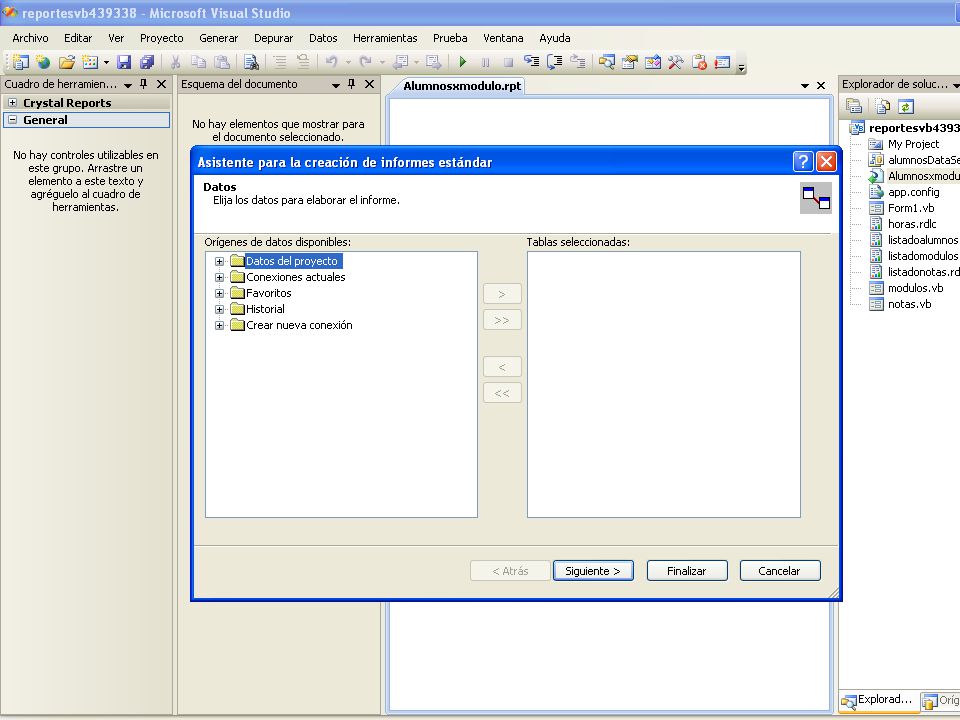Click the Step Over toolbar icon
This screenshot has height=720, width=960.
[x=555, y=62]
